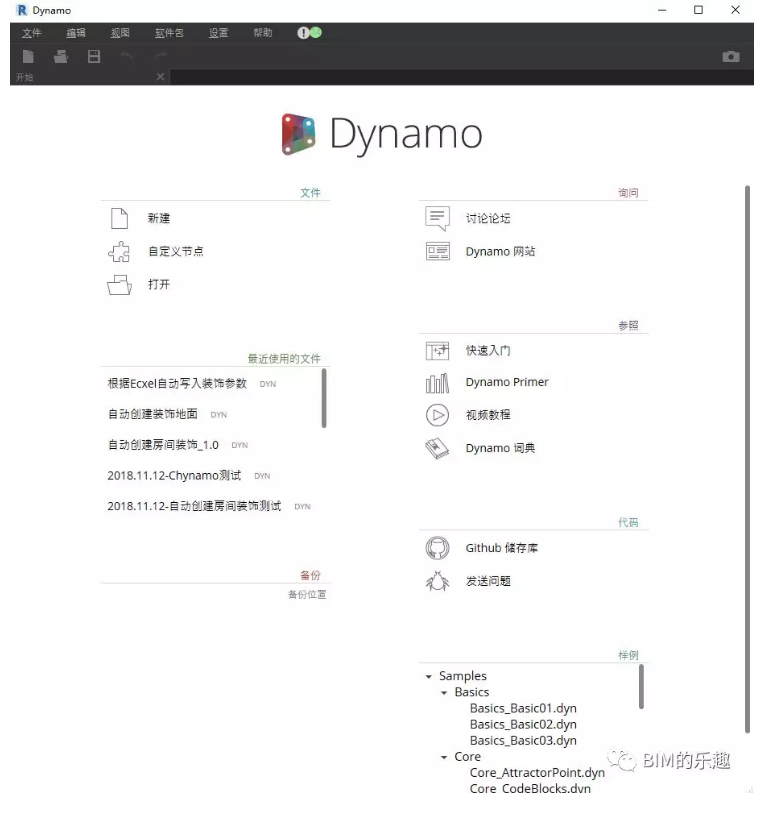Open recent file 2018.11.12-Chynamo测试
Image resolution: width=766 pixels, height=816 pixels.
pyautogui.click(x=174, y=476)
